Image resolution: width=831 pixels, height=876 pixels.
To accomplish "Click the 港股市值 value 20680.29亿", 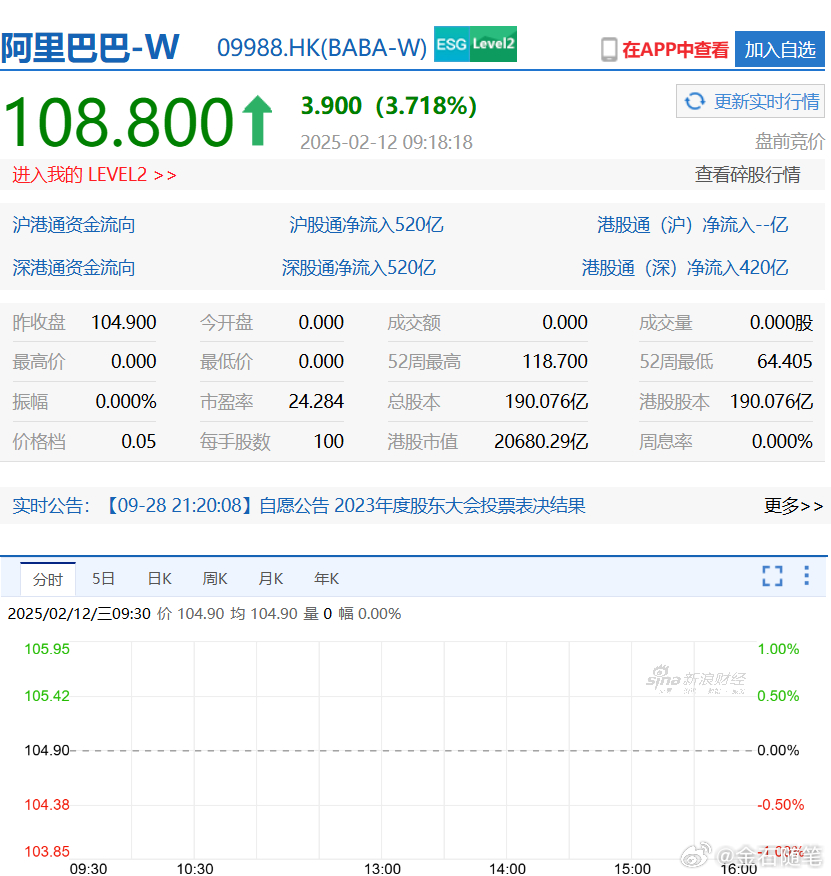I will click(541, 441).
